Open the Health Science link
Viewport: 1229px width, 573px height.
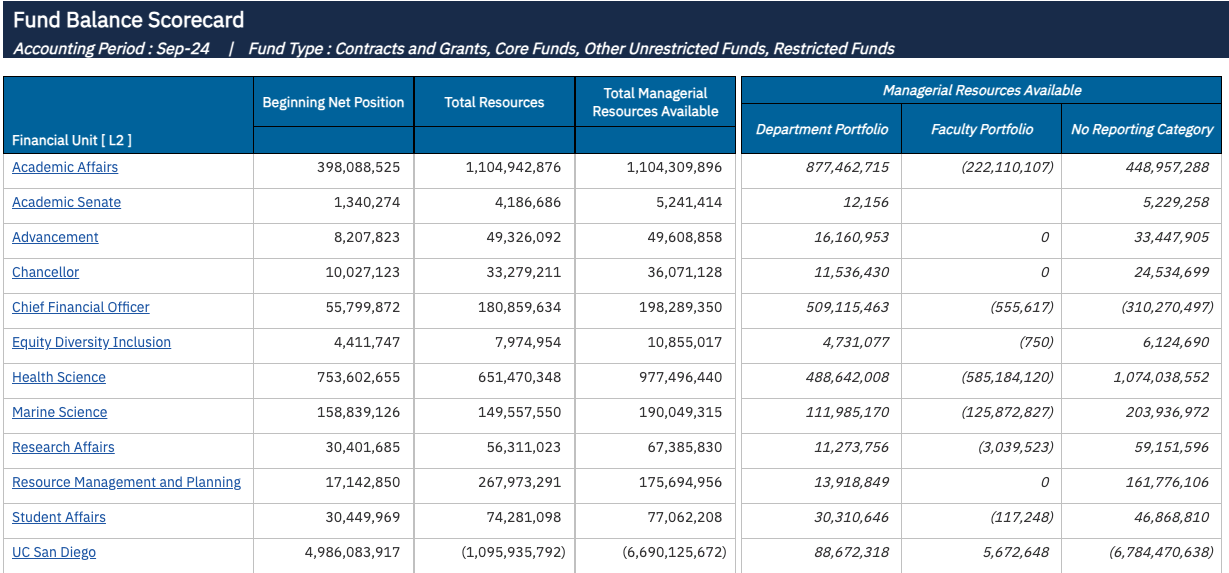59,377
